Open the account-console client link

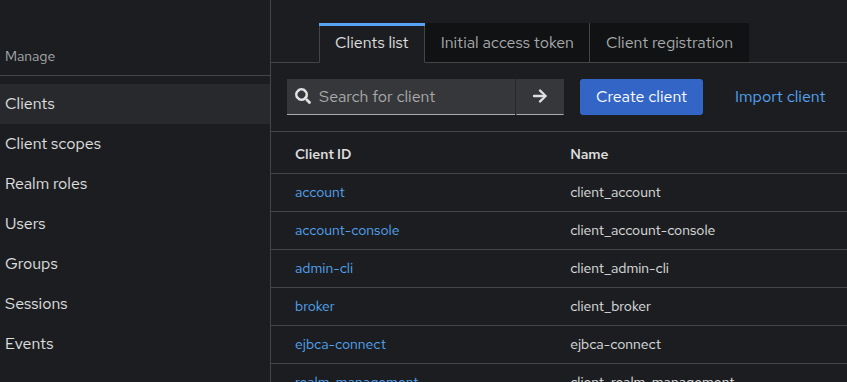[x=347, y=231]
